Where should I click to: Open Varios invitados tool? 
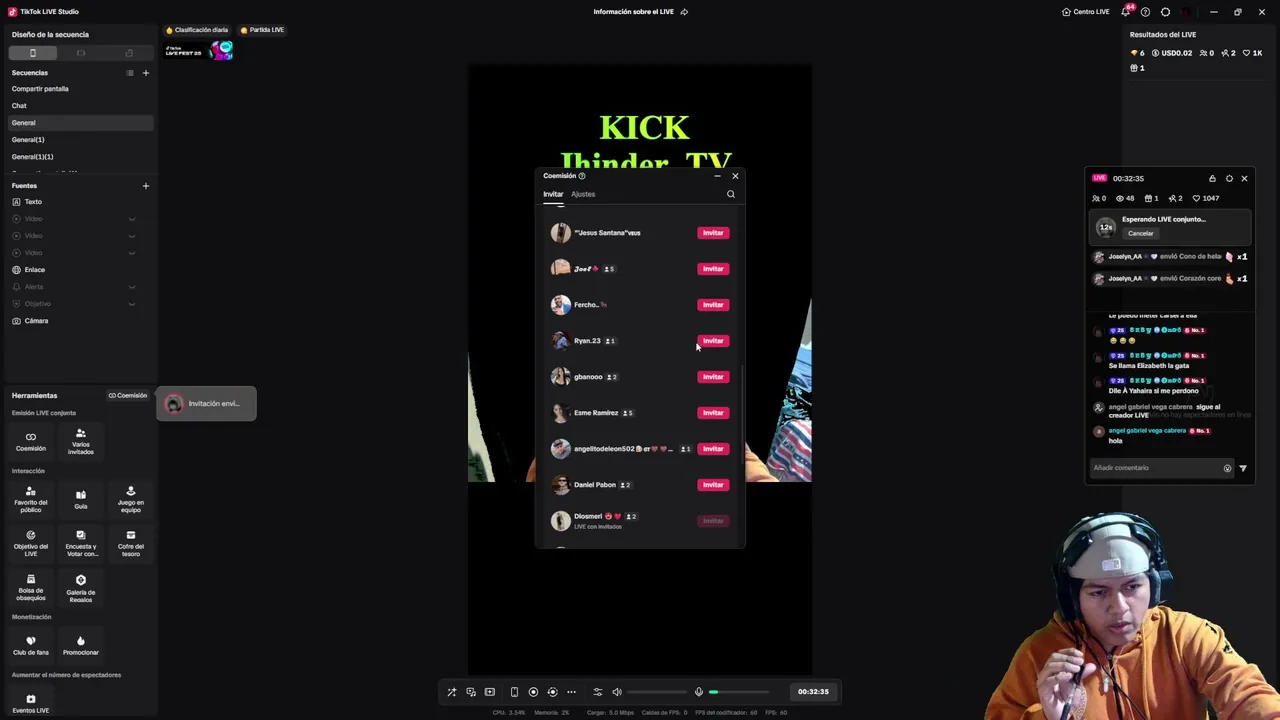(81, 441)
